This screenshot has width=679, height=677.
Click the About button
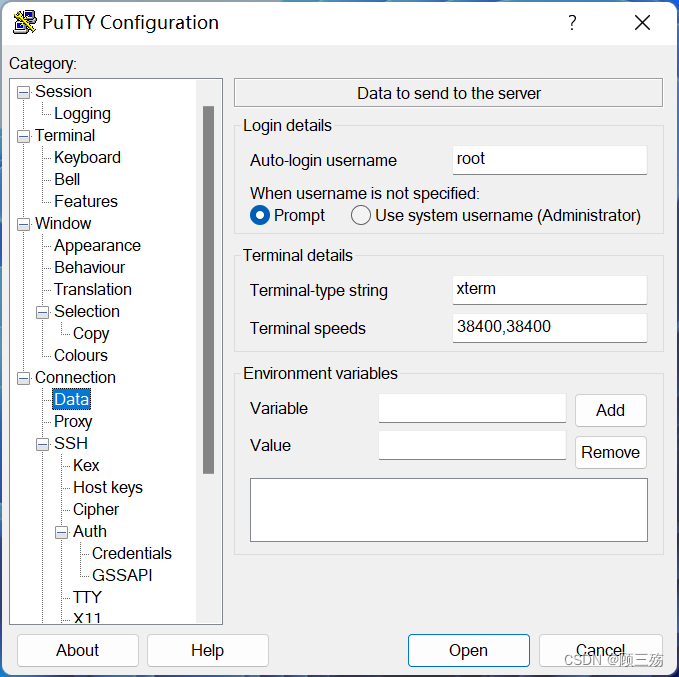coord(78,651)
